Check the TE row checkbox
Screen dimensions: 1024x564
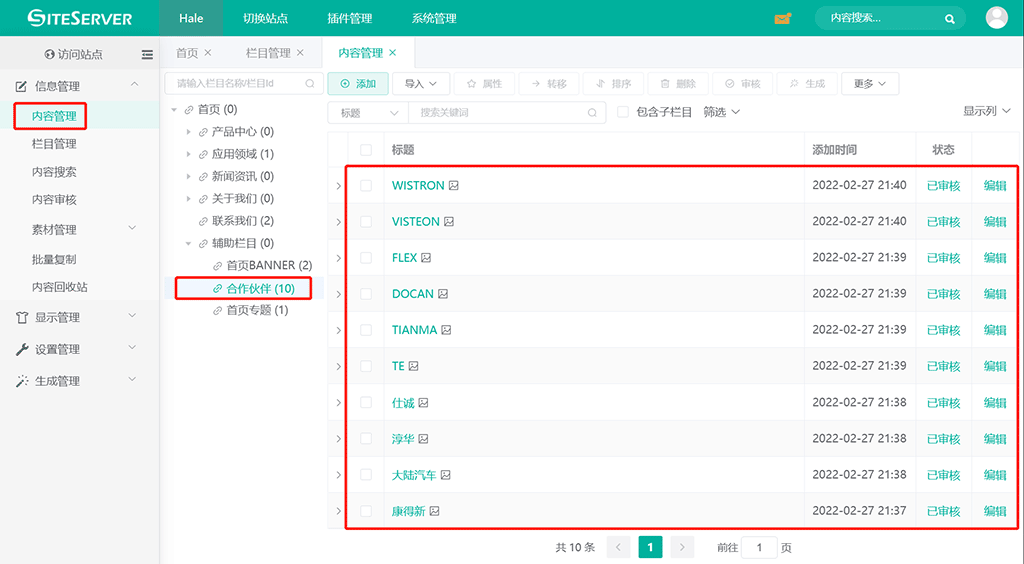(366, 366)
